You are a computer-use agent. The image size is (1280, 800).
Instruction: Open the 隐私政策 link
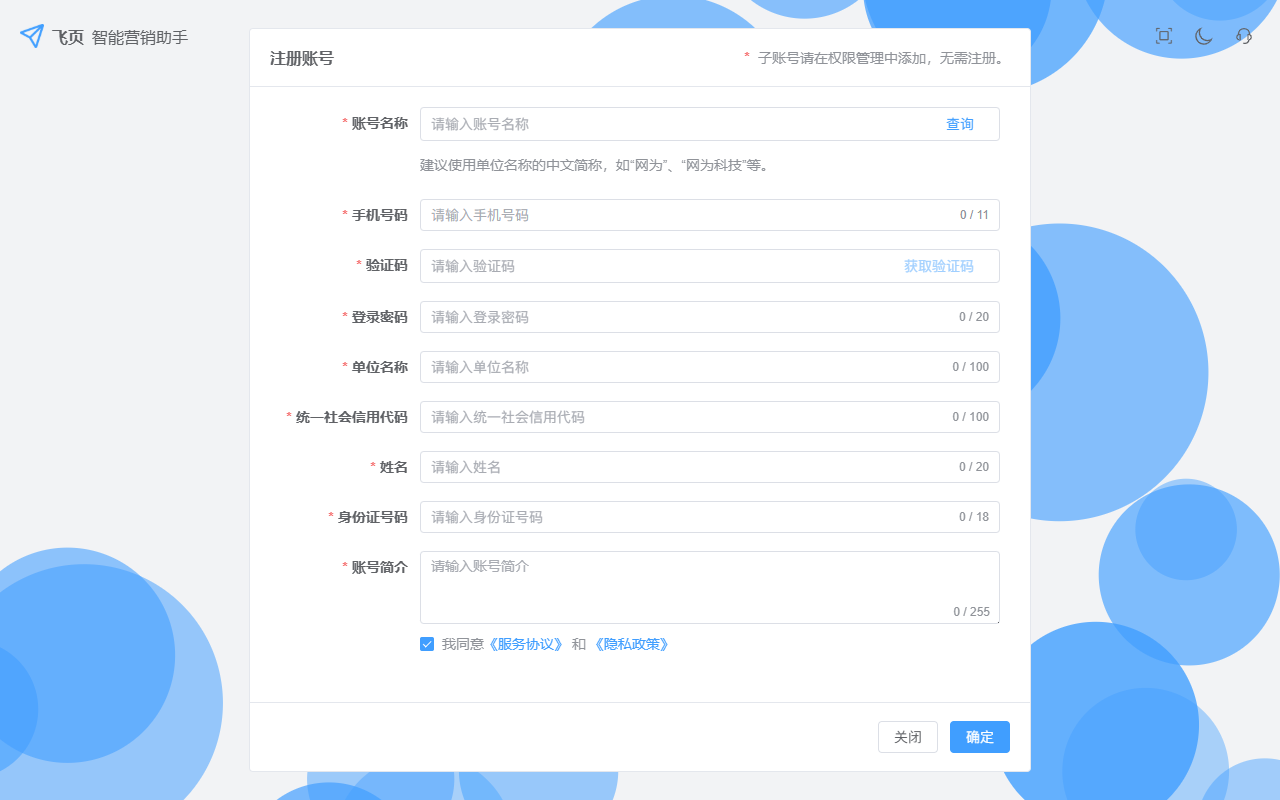point(631,644)
